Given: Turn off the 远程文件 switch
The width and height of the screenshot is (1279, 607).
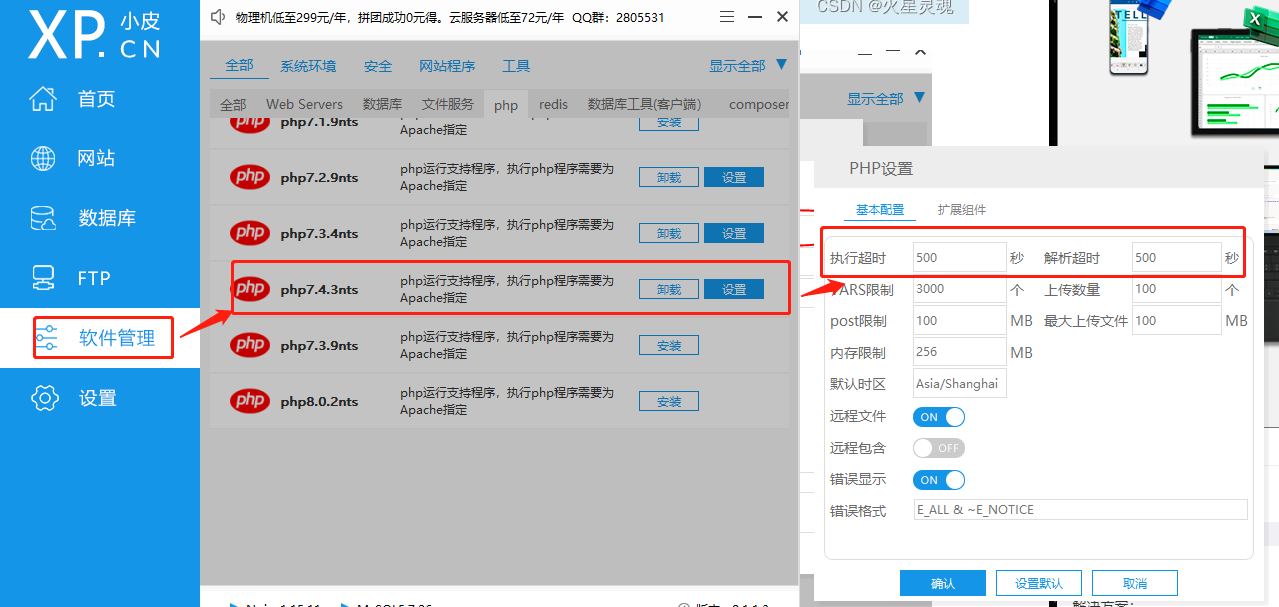Looking at the screenshot, I should tap(939, 417).
